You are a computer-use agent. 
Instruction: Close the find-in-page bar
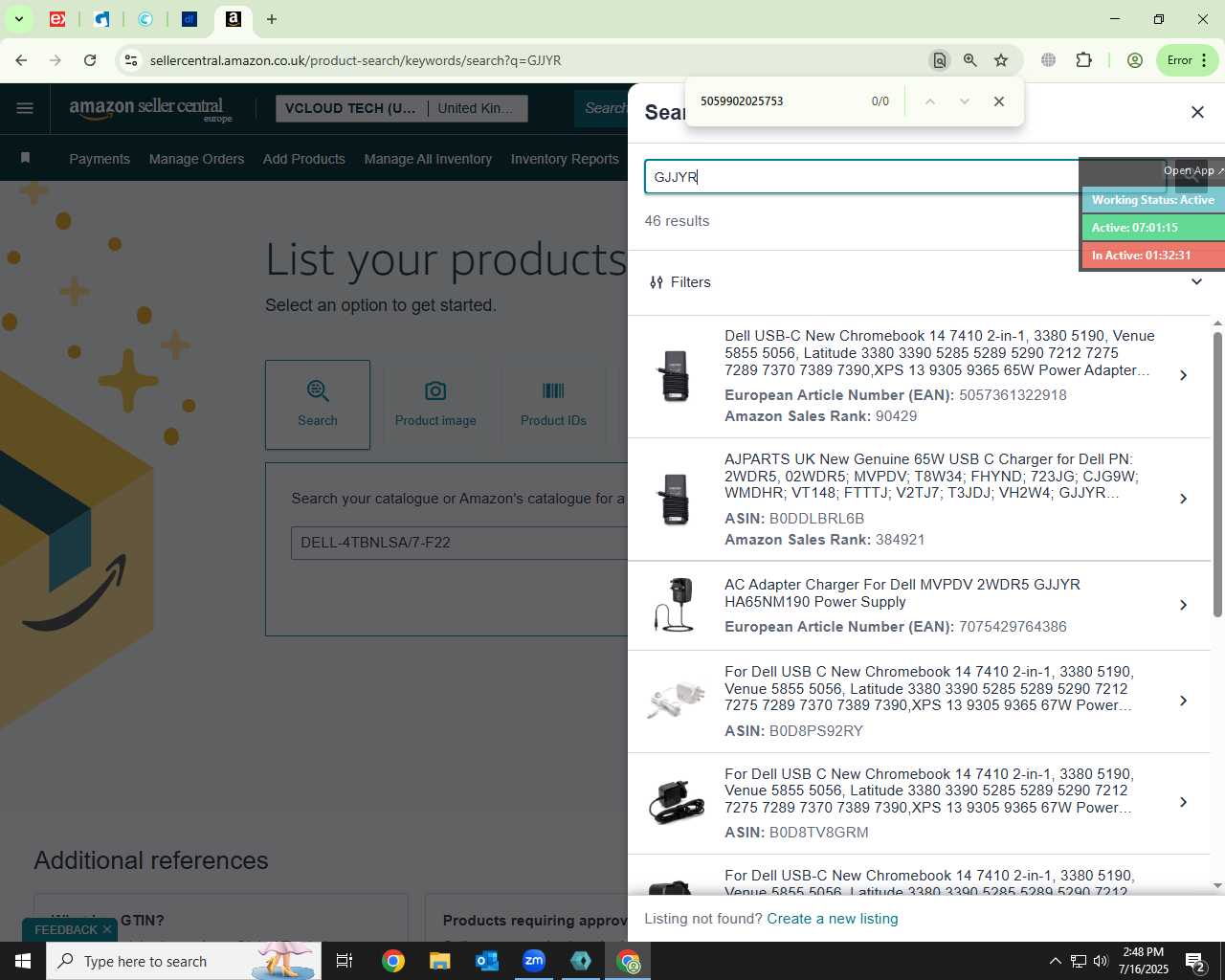point(999,101)
